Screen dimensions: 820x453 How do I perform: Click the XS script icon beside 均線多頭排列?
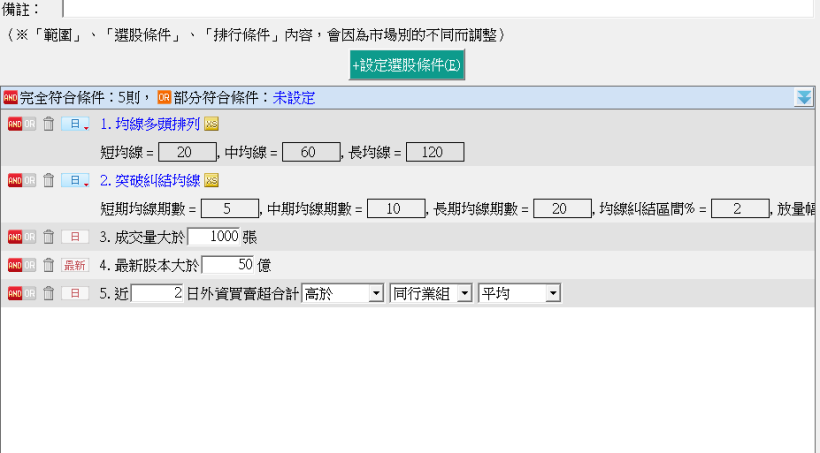click(211, 124)
